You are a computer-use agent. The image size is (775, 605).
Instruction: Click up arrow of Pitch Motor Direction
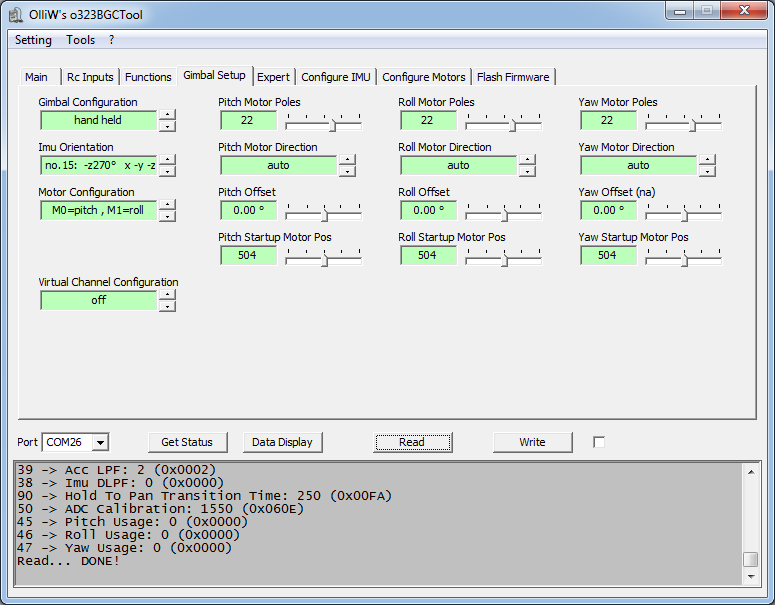347,160
